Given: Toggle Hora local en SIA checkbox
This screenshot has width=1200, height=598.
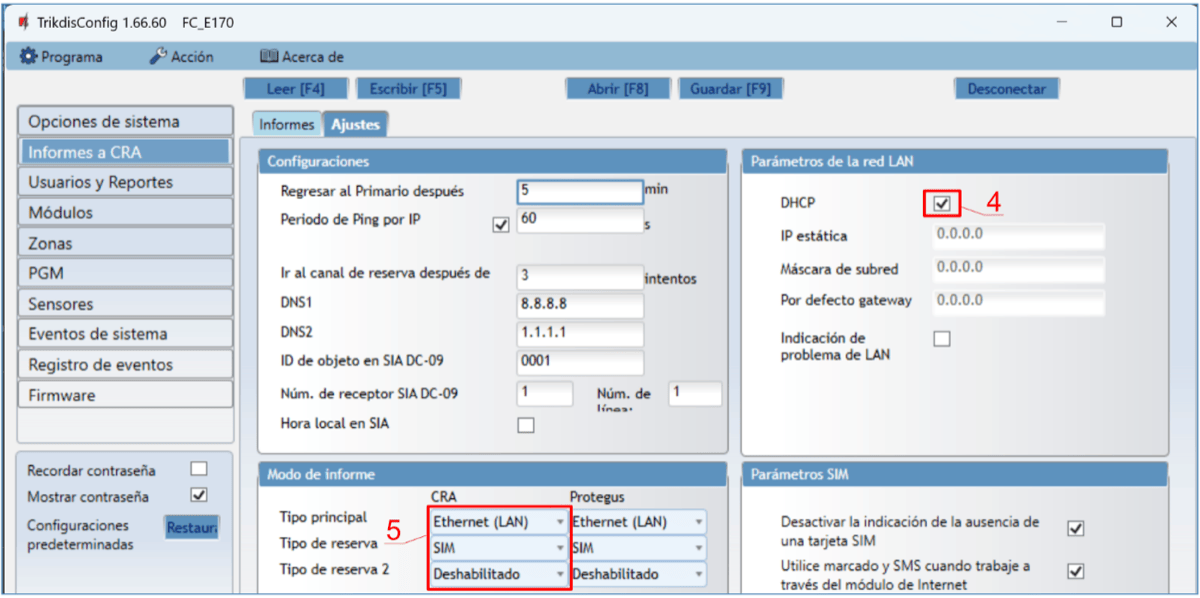Looking at the screenshot, I should pyautogui.click(x=526, y=425).
